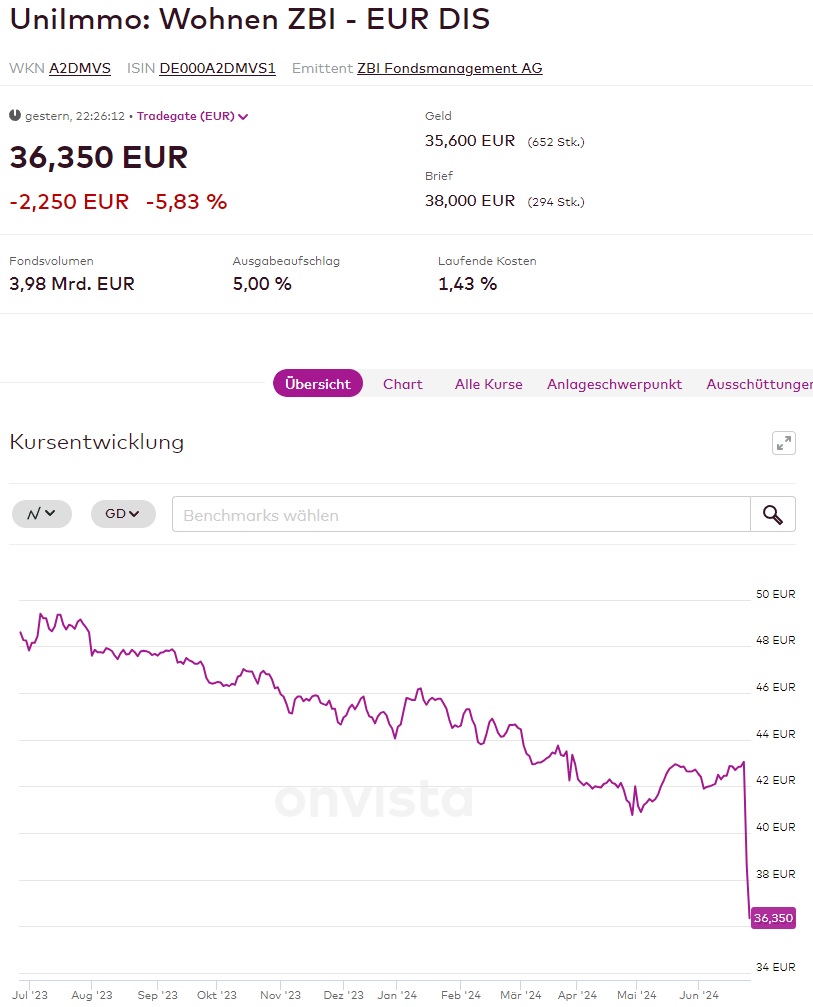The width and height of the screenshot is (813, 1007).
Task: Switch to the Chart tab
Action: (402, 384)
